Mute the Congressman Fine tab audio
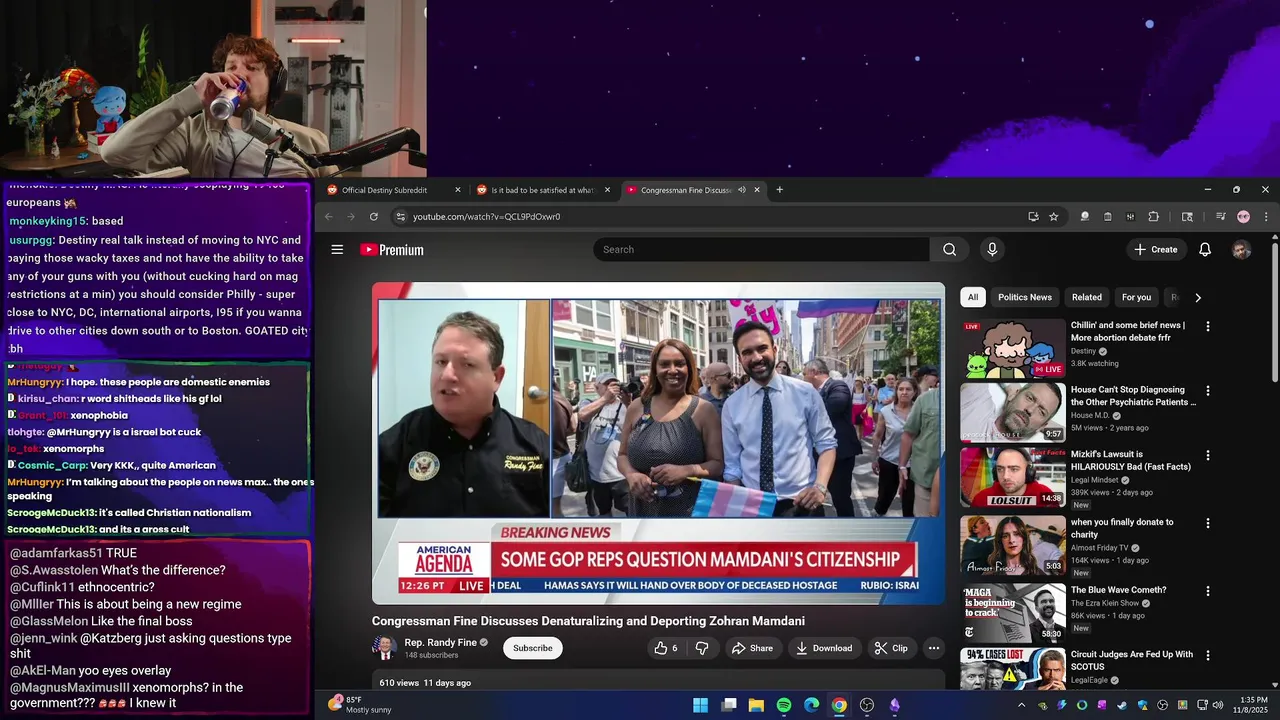The width and height of the screenshot is (1280, 720). pyautogui.click(x=741, y=190)
